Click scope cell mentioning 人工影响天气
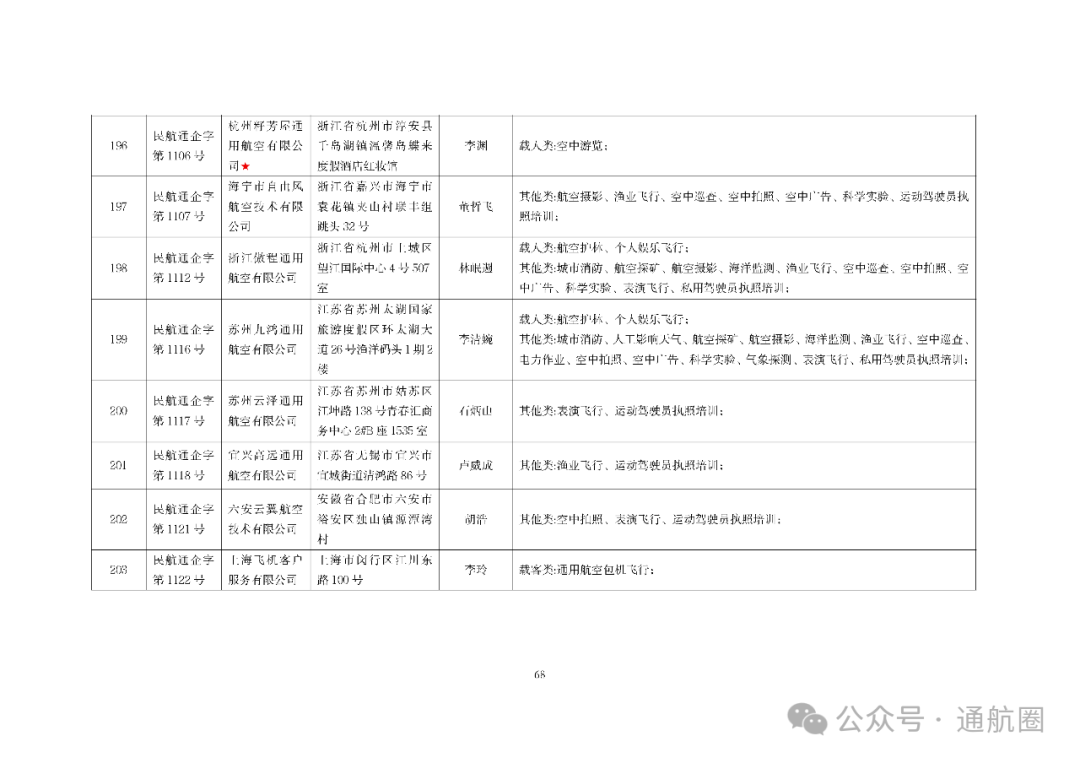 [x=744, y=339]
